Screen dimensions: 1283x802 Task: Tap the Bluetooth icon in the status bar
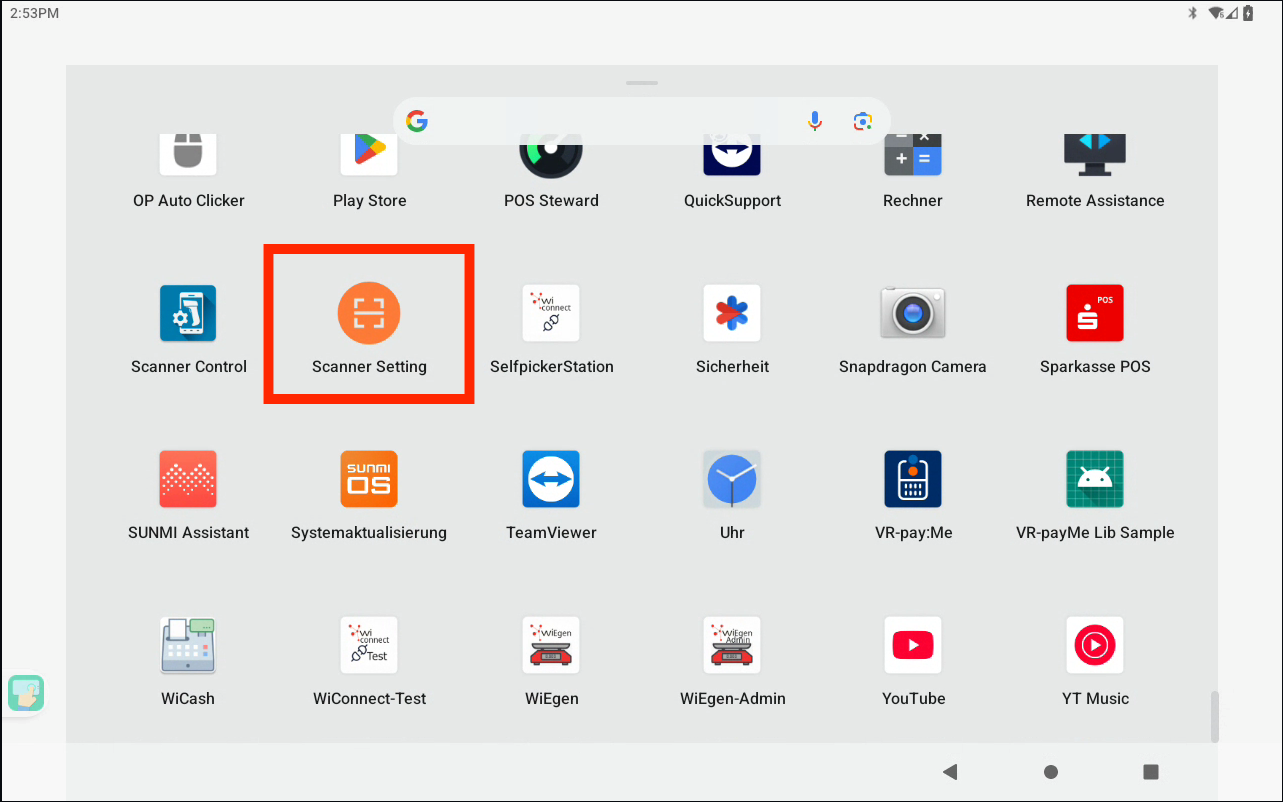[x=1192, y=13]
